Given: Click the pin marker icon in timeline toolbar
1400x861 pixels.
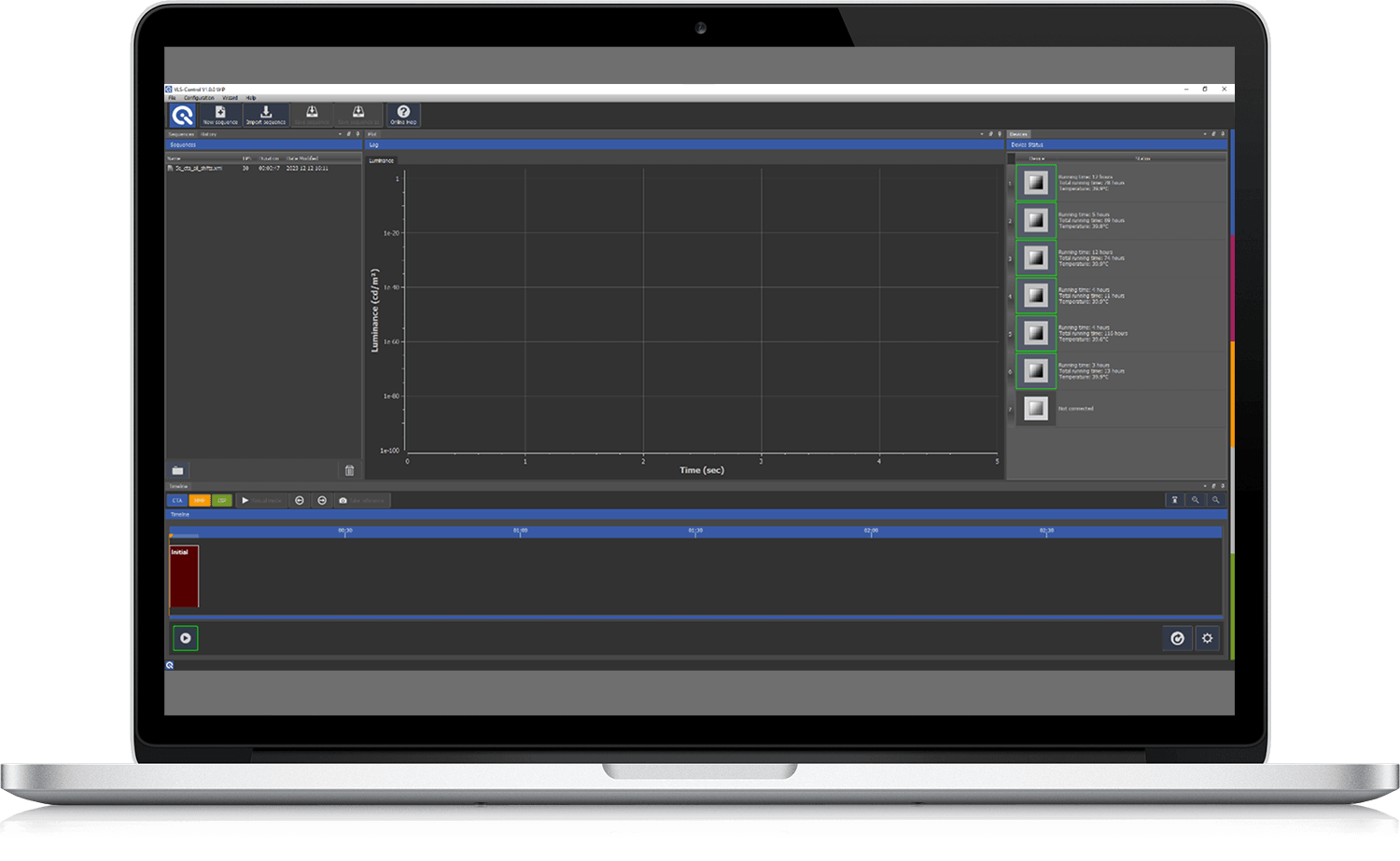Looking at the screenshot, I should [x=1175, y=500].
